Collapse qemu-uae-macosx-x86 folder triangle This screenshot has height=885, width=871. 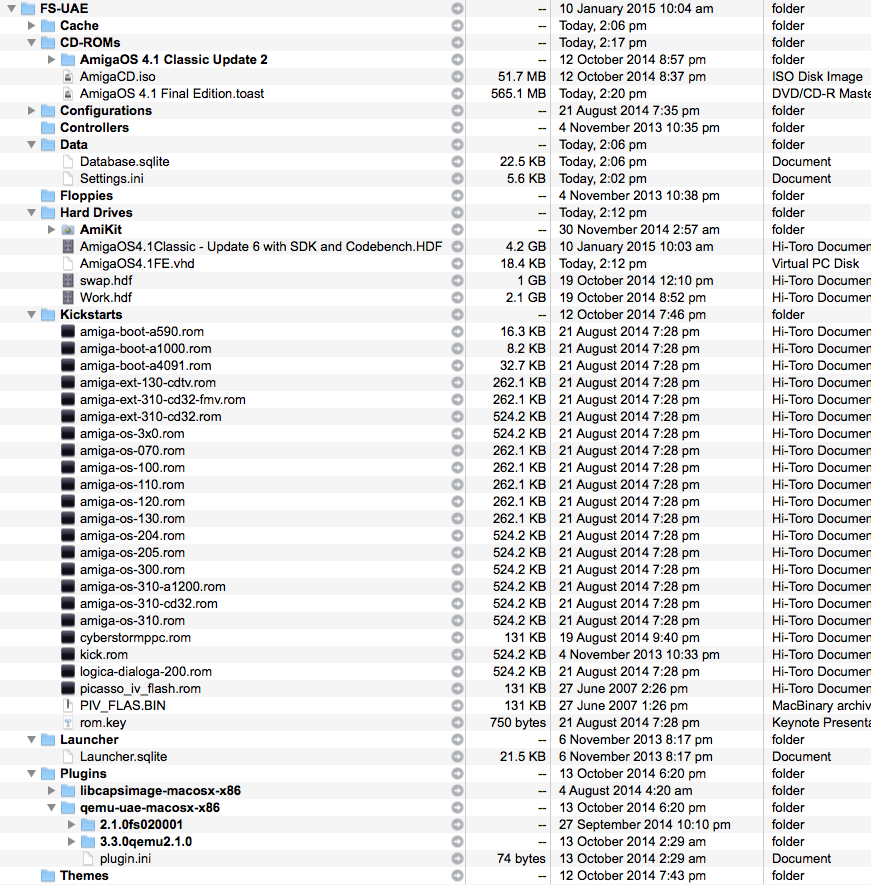[51, 807]
